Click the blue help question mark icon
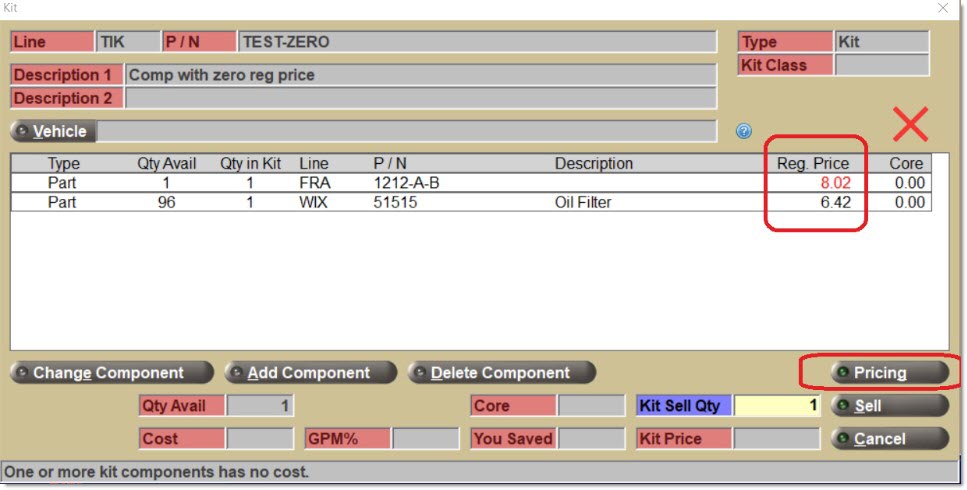 (x=743, y=131)
